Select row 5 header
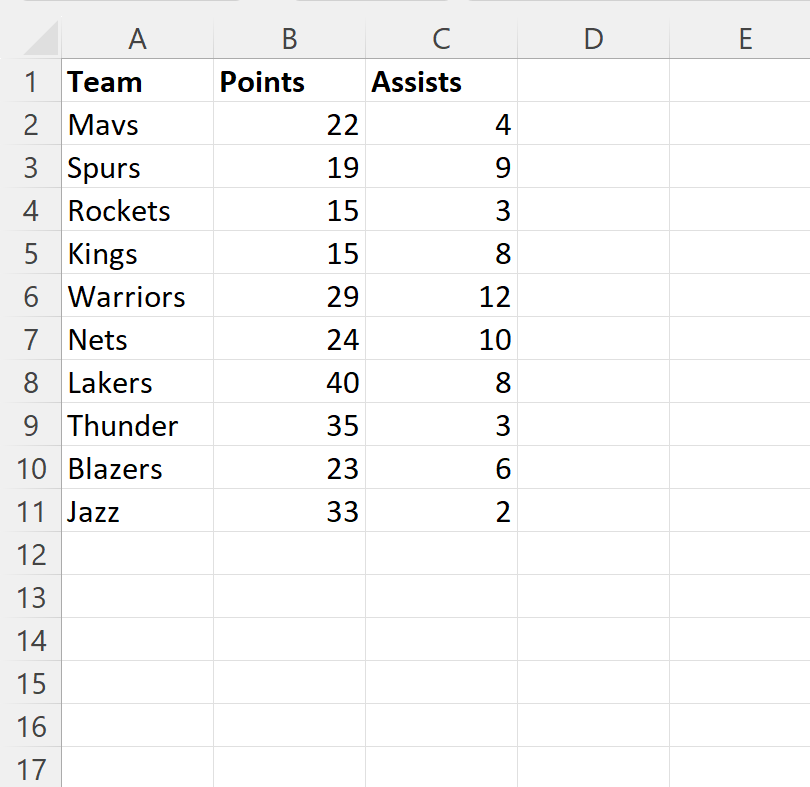Viewport: 810px width, 787px height. pyautogui.click(x=32, y=254)
